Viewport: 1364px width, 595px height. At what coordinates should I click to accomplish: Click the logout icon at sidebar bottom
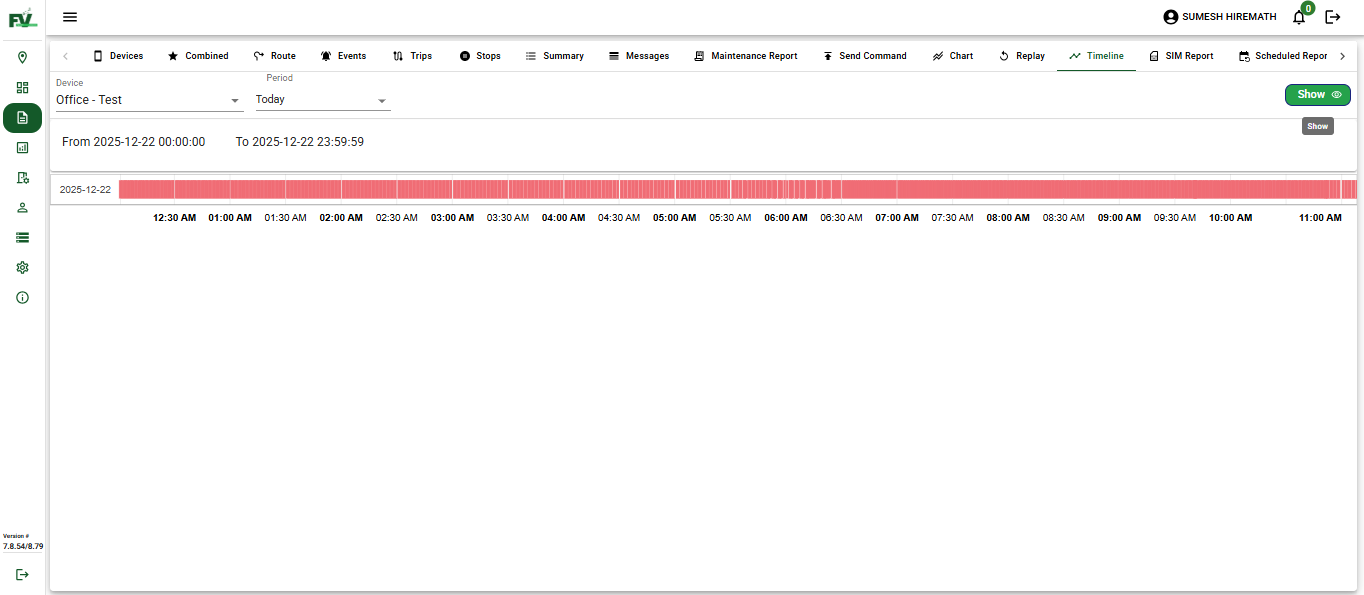(x=22, y=574)
